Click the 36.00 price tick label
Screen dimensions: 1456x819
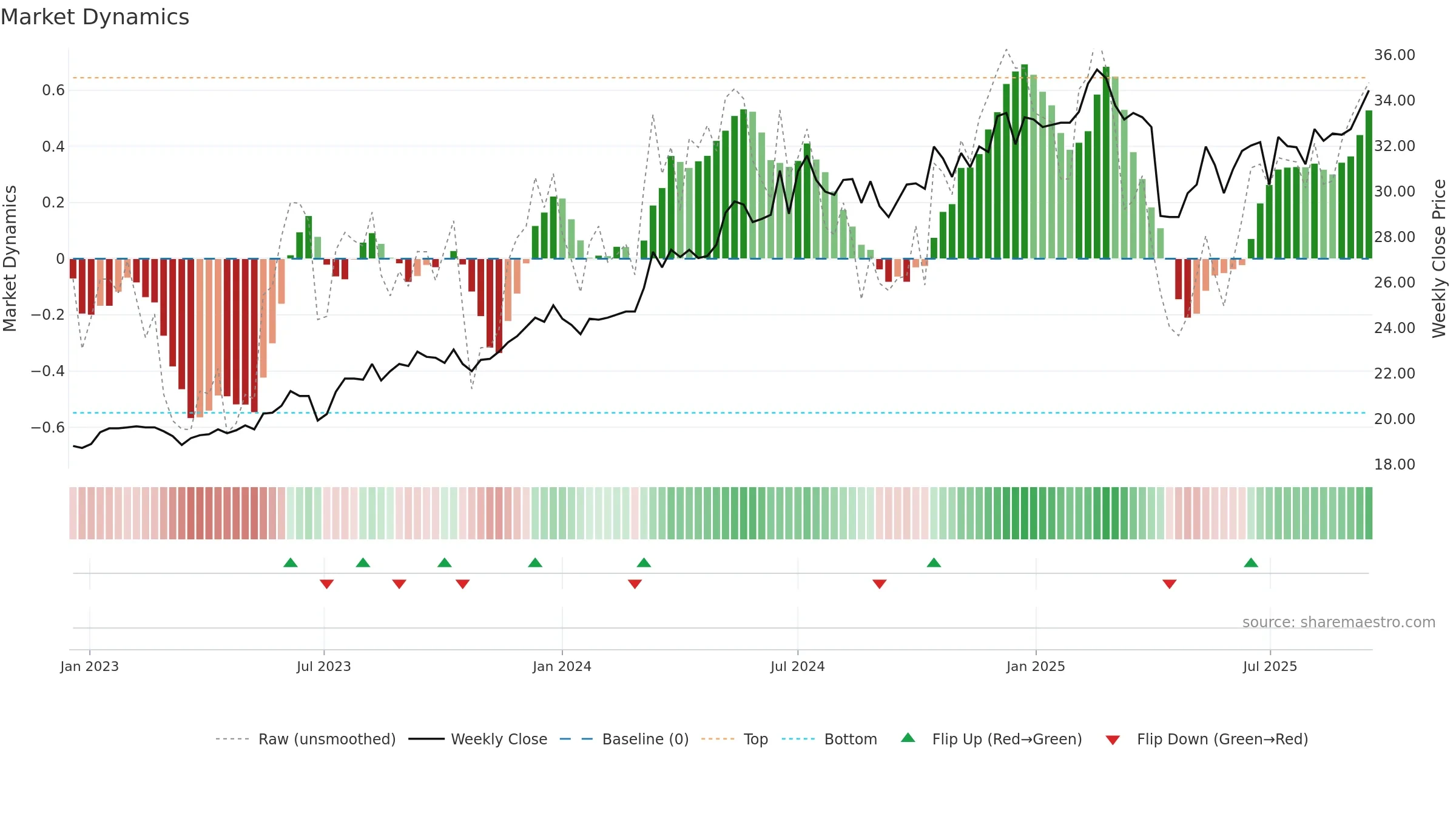[1395, 55]
